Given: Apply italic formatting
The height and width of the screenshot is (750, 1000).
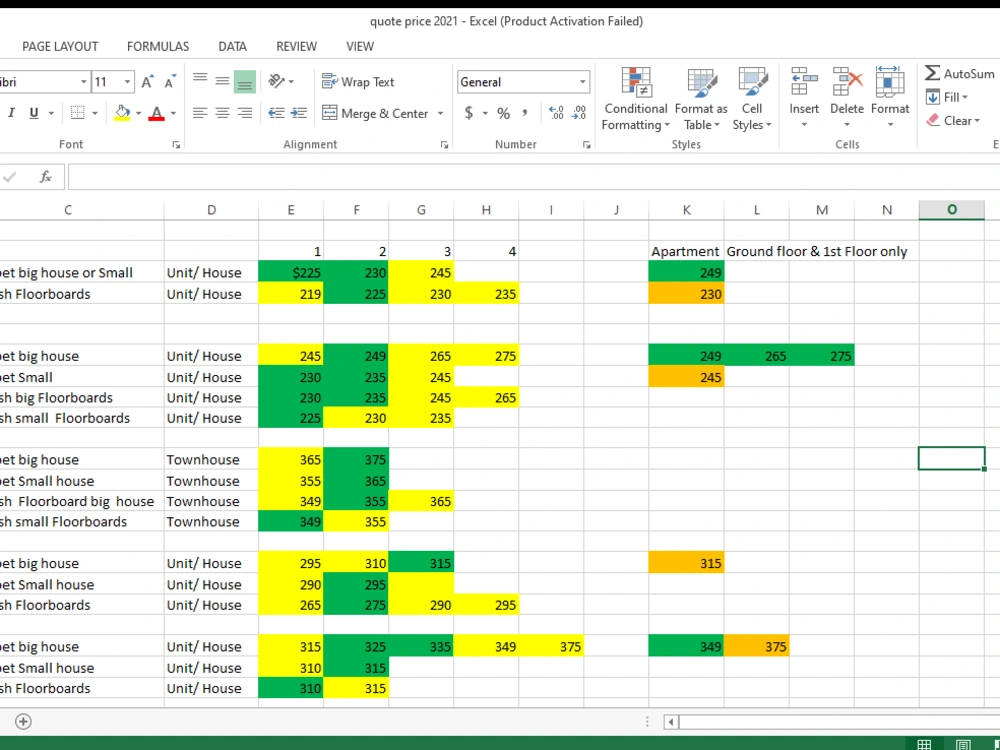Looking at the screenshot, I should (x=11, y=113).
